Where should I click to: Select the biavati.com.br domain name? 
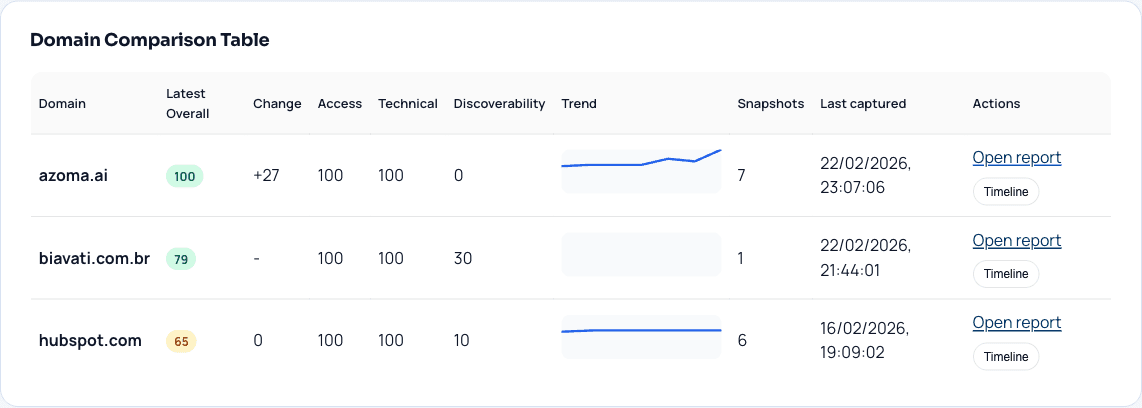tap(94, 259)
